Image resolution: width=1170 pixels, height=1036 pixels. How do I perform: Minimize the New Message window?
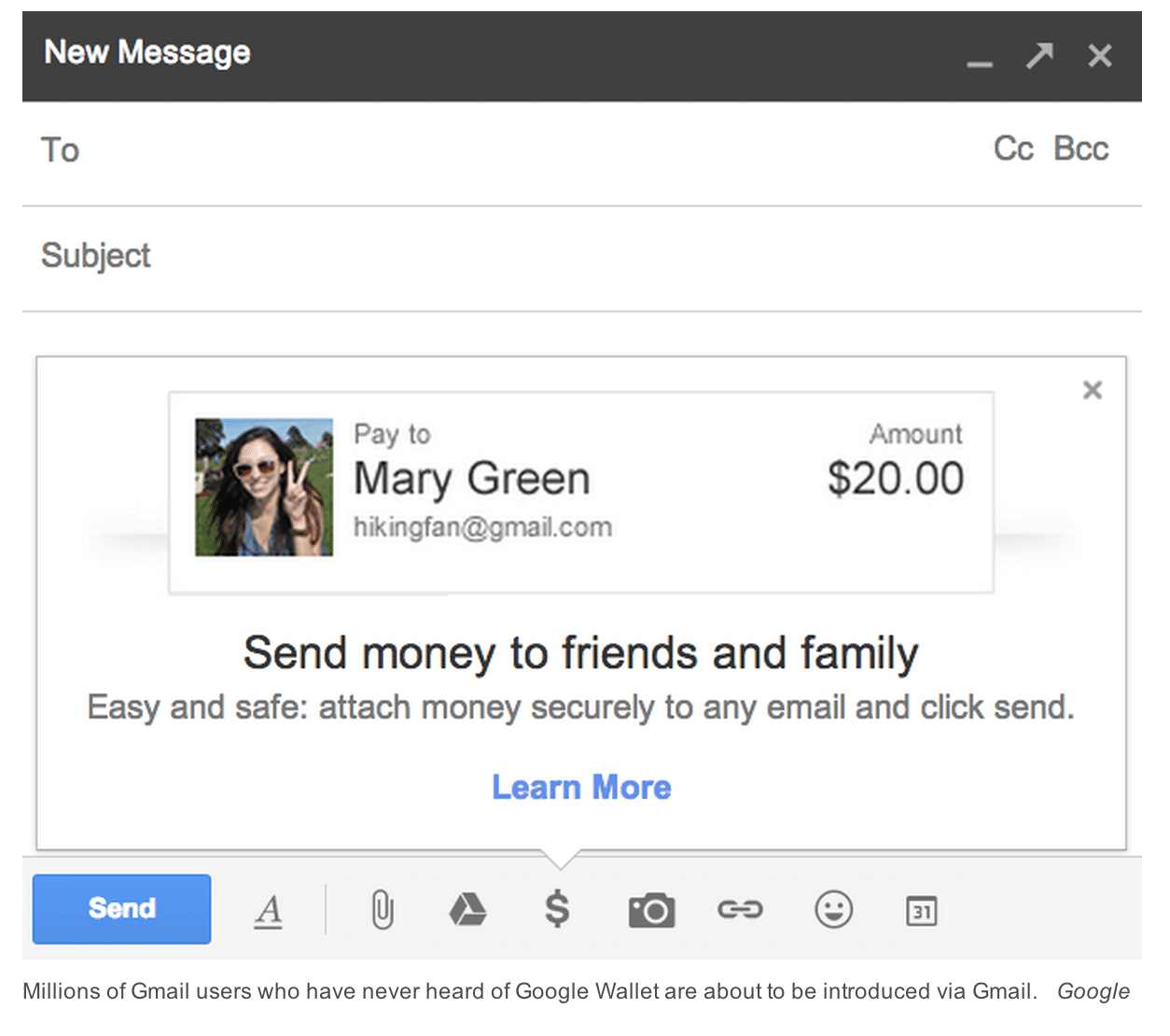click(980, 63)
